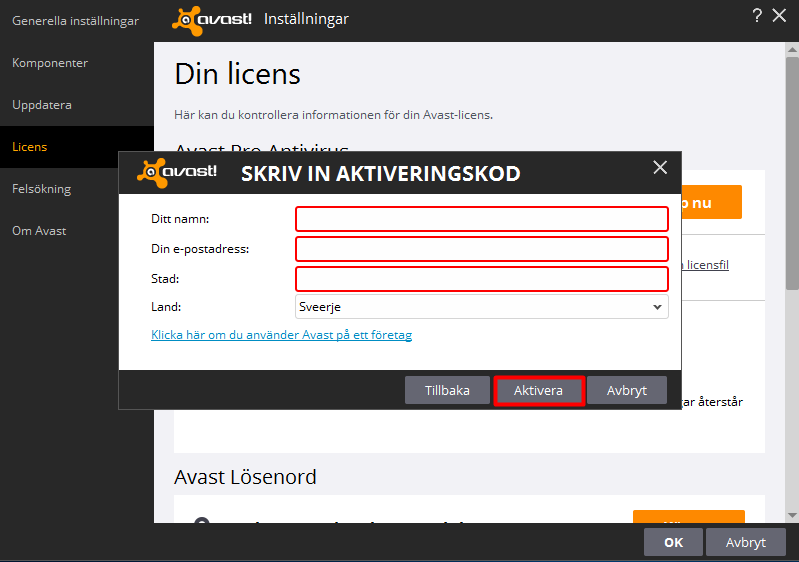
Task: Click the scrollbar down arrow
Action: [x=792, y=515]
